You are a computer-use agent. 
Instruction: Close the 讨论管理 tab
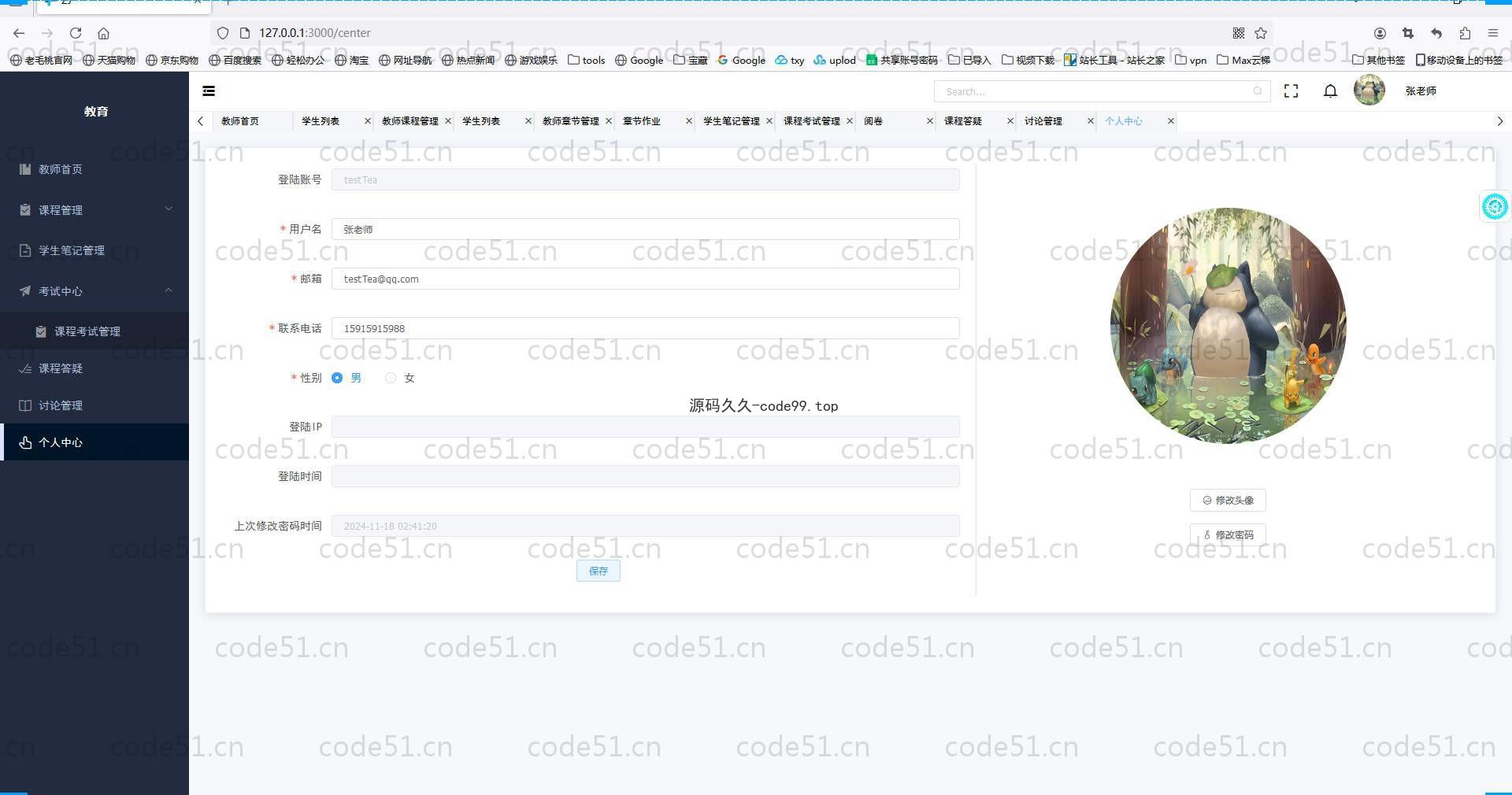tap(1091, 121)
